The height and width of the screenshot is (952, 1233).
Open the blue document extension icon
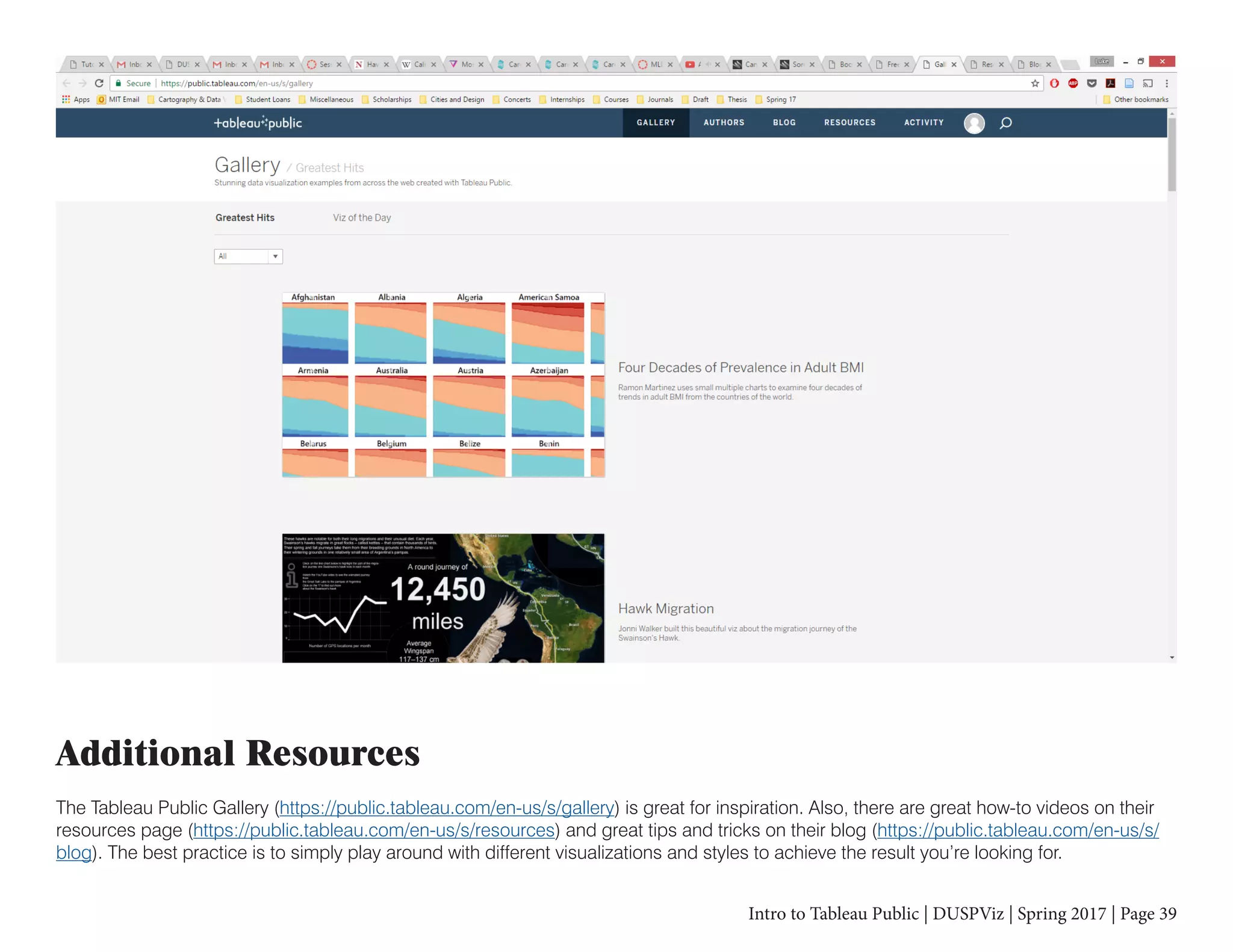1129,83
